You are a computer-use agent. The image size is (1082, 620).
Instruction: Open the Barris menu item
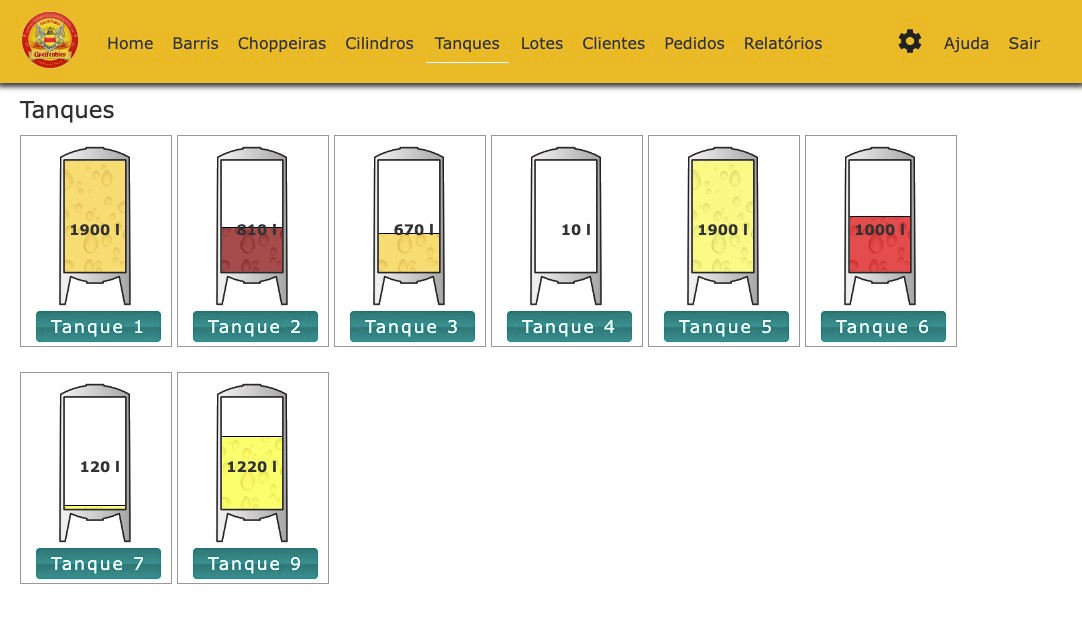pos(195,43)
